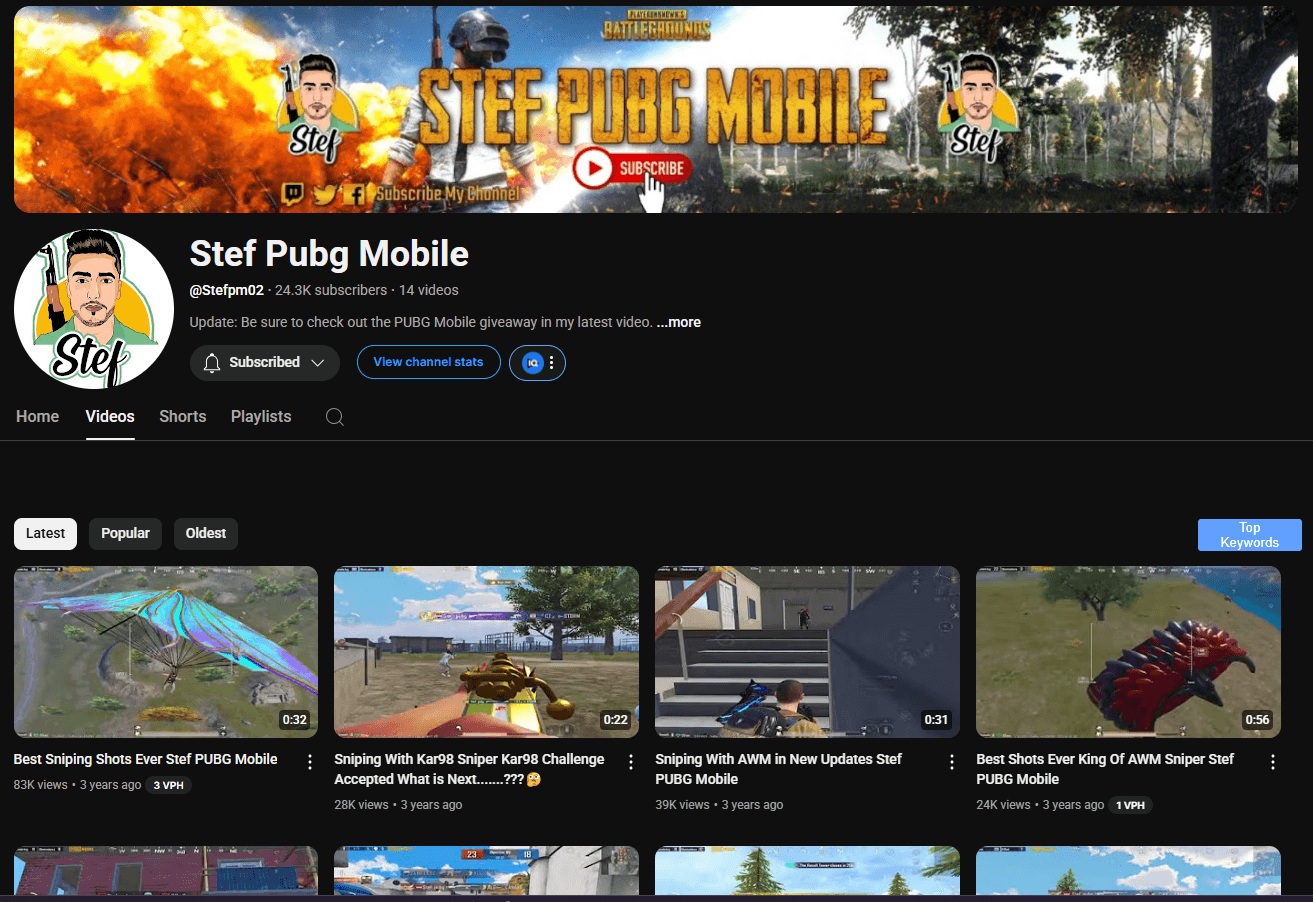Expand the Subscribed notification dropdown chevron
Screen dimensions: 1313x902
318,363
